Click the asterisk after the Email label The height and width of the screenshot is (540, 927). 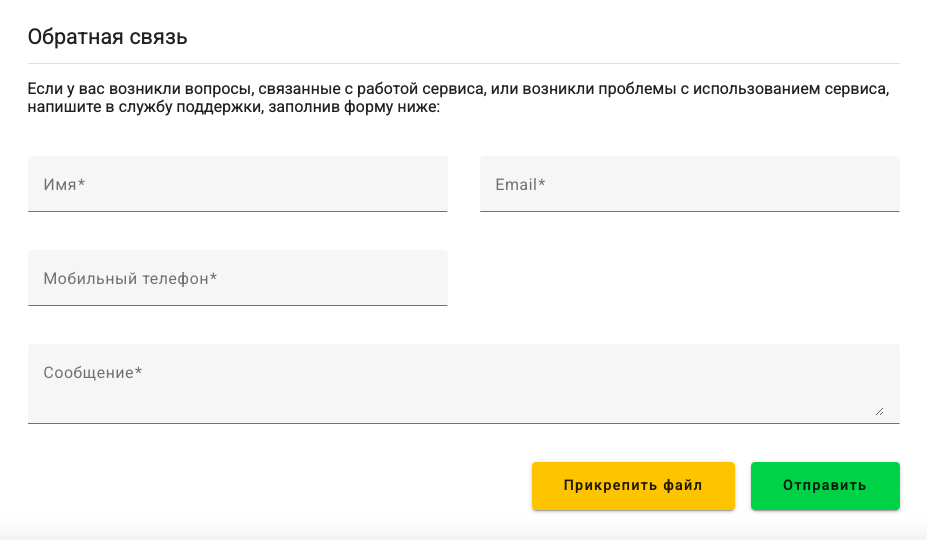click(542, 184)
